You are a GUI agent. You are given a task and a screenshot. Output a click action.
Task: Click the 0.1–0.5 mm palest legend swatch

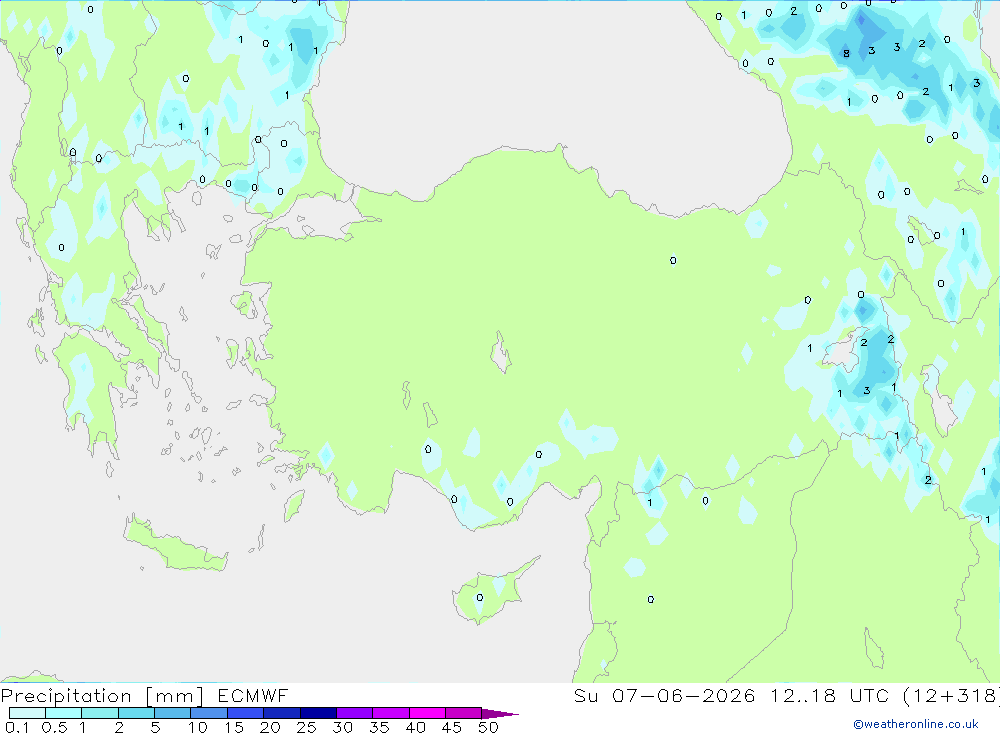(27, 713)
